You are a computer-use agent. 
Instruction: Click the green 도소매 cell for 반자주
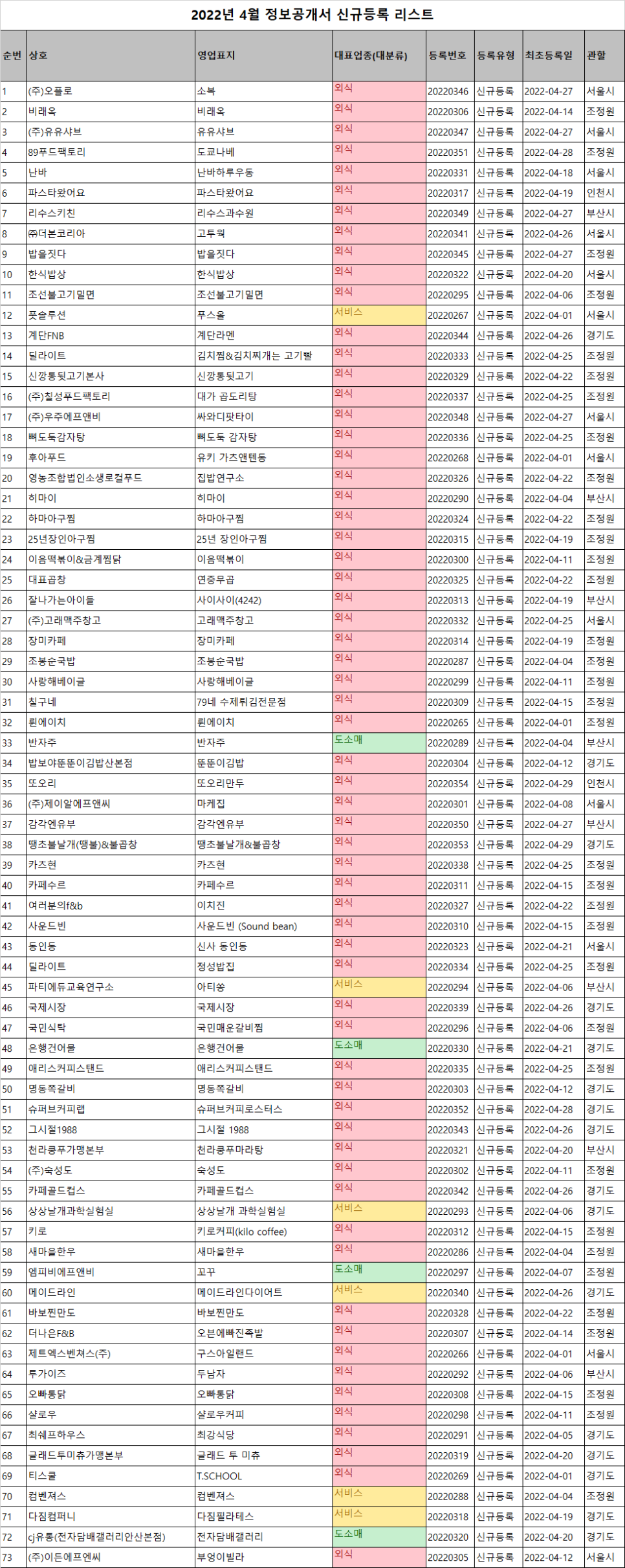pos(379,743)
